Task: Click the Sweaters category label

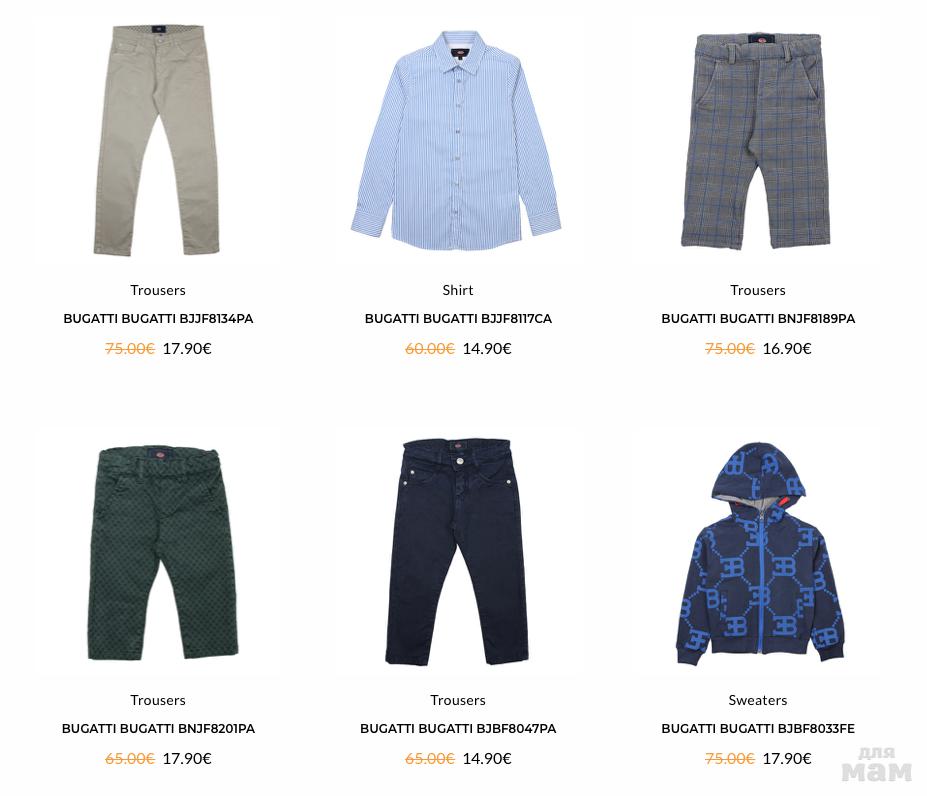Action: [x=758, y=700]
